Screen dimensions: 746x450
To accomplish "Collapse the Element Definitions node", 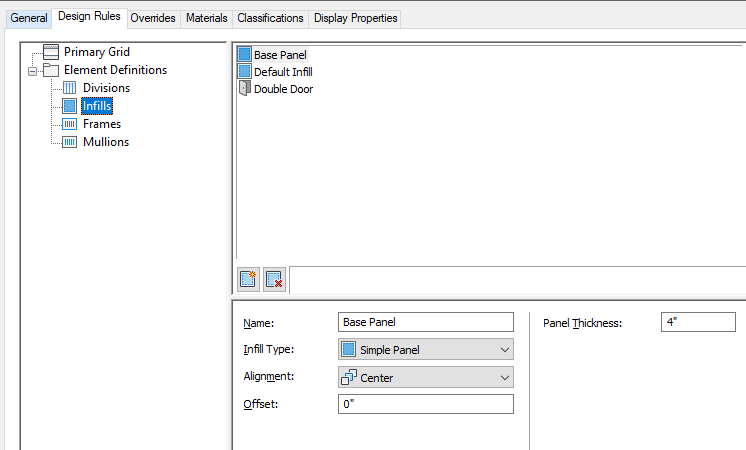I will click(32, 71).
